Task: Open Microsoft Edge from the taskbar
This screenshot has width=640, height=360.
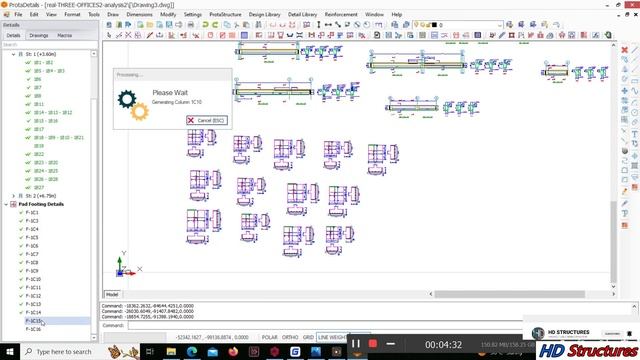Action: 192,351
